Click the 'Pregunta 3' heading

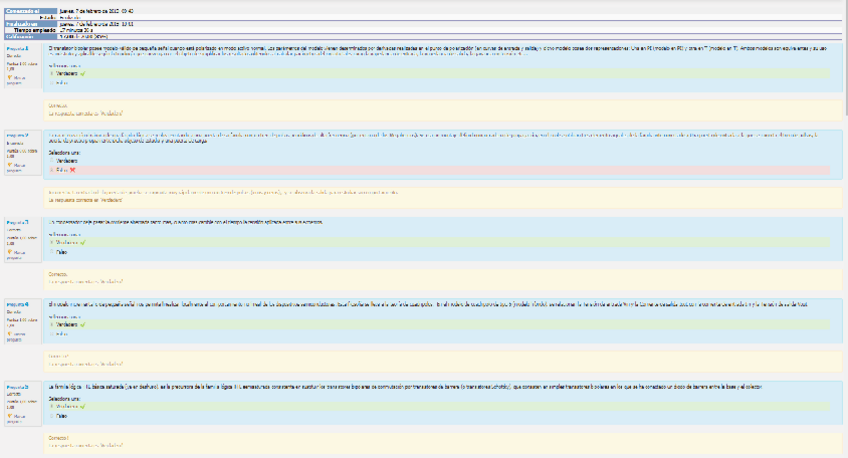click(17, 222)
